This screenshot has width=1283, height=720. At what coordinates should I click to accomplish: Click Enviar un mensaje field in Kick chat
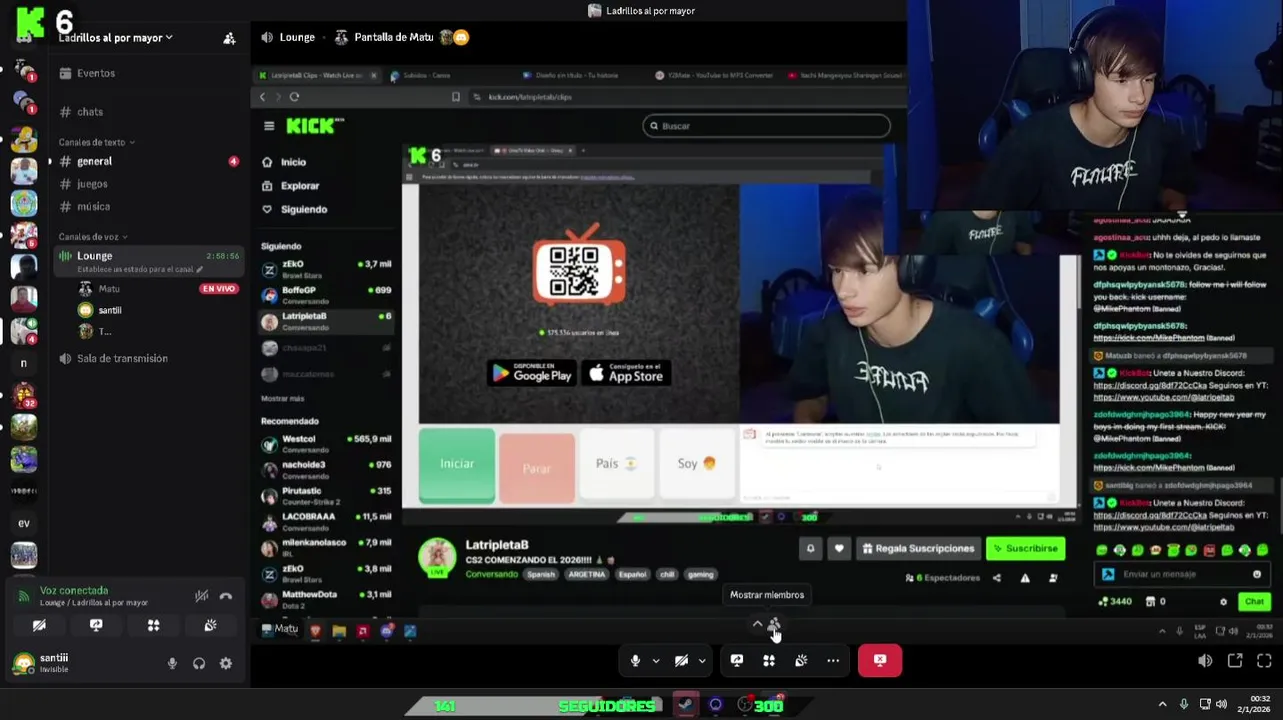tap(1184, 574)
